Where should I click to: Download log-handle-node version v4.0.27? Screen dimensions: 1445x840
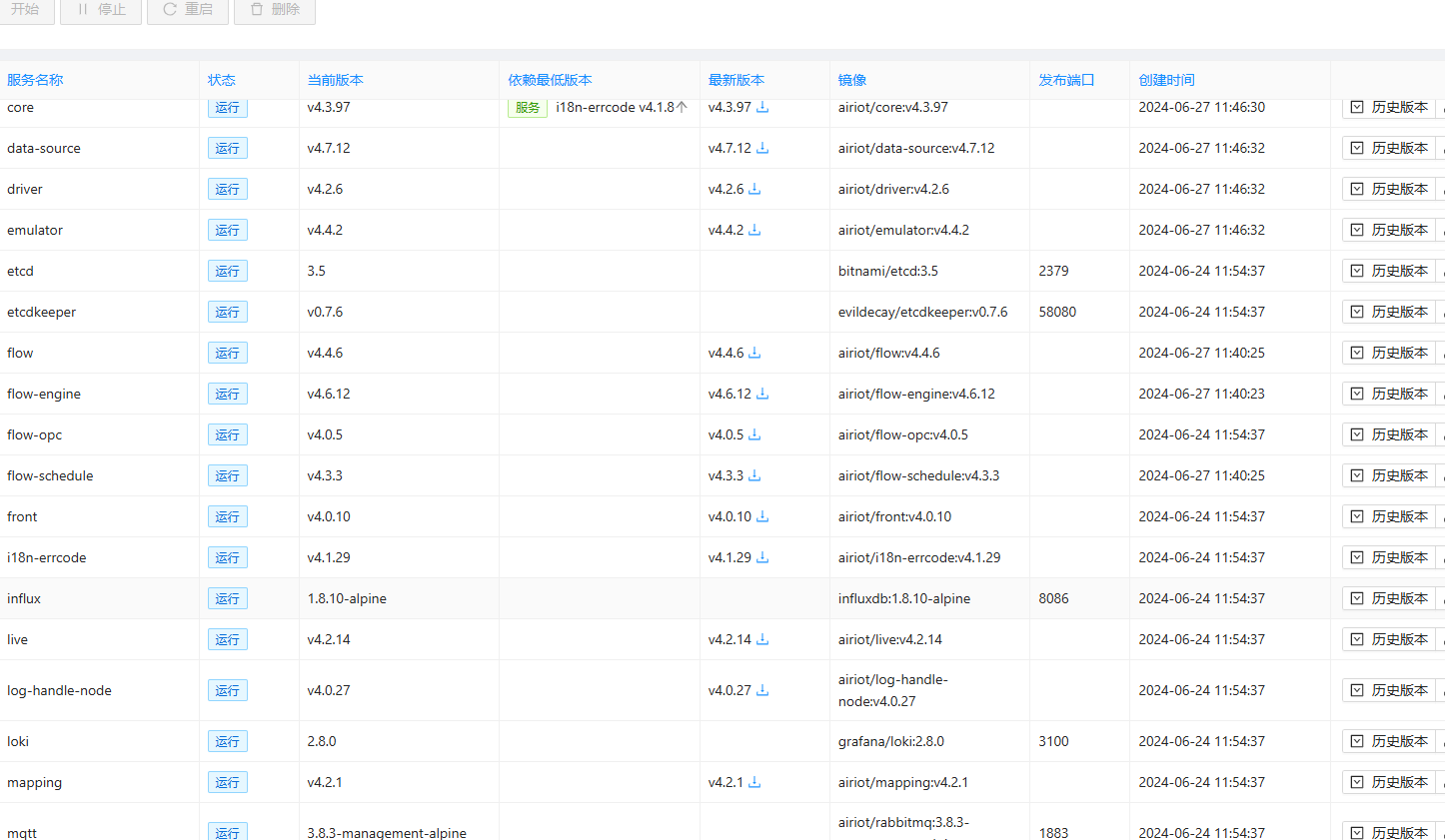pyautogui.click(x=762, y=690)
